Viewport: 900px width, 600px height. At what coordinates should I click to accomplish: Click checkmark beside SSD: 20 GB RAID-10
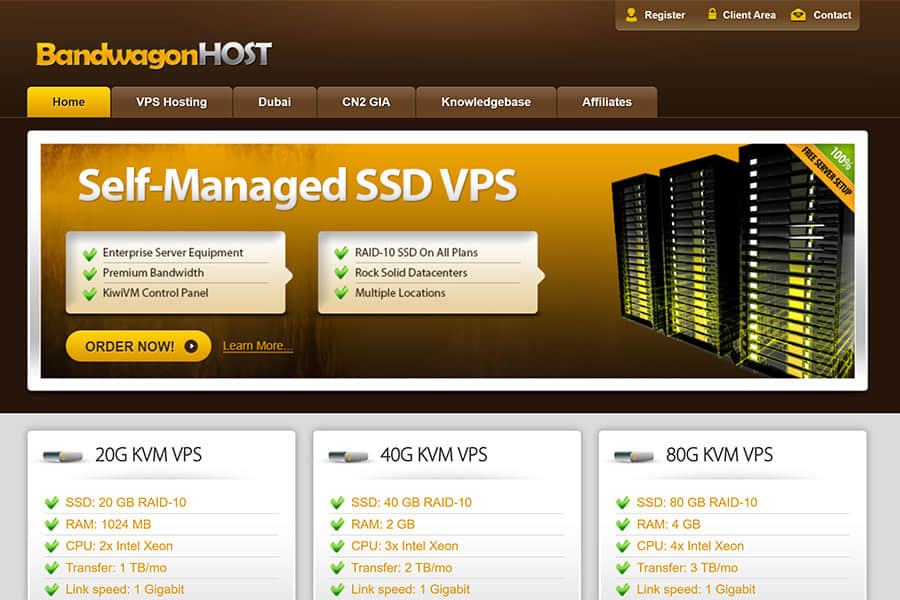coord(52,502)
